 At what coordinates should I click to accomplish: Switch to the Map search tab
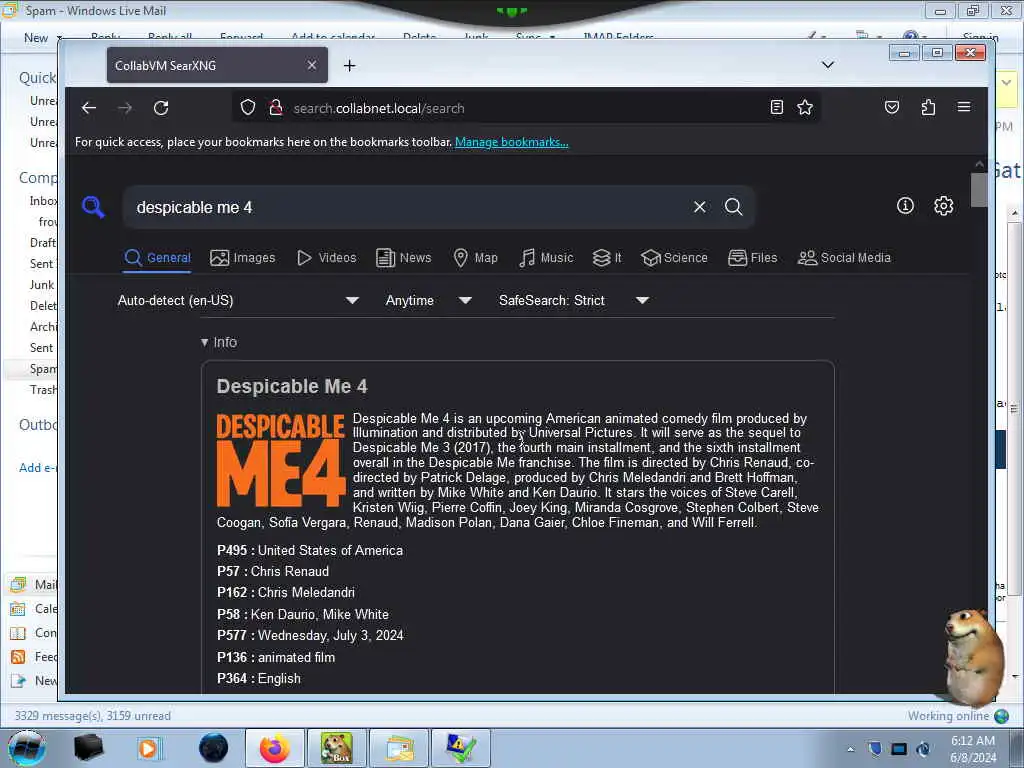click(x=475, y=258)
